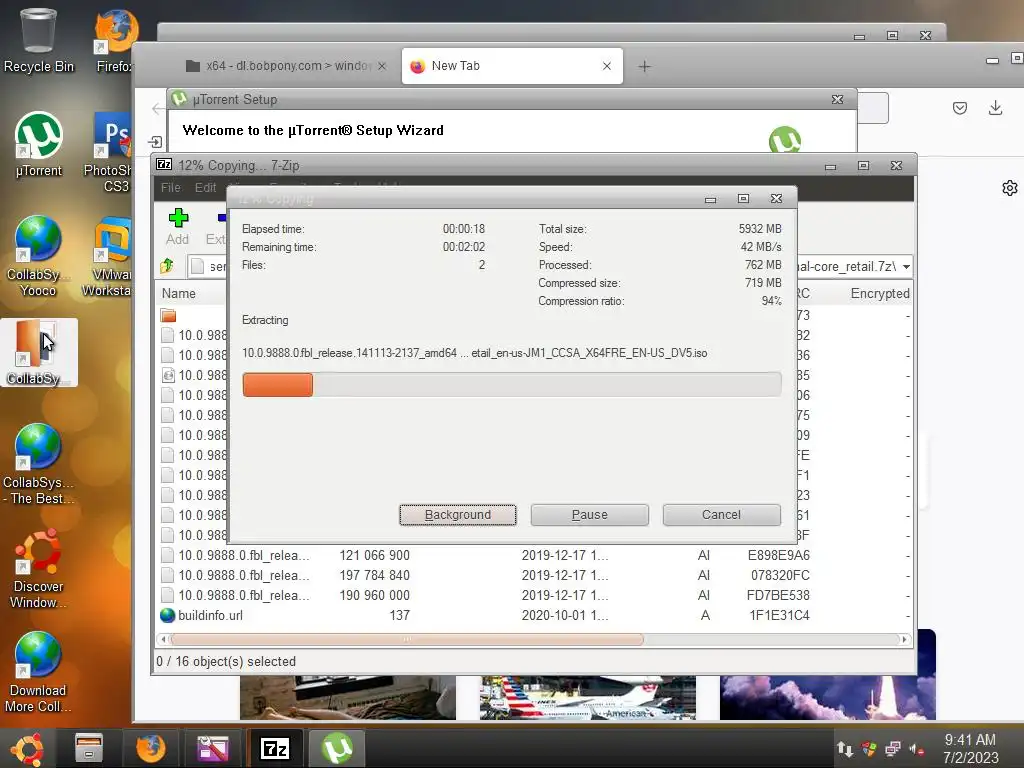
Task: Click the 7-Zip horizontal scrollbar thumb
Action: coord(406,639)
